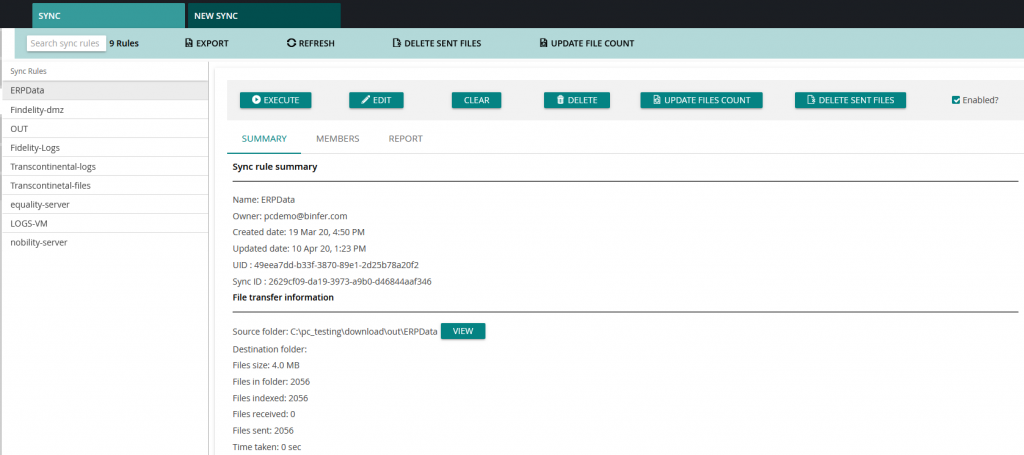Click the 9 Rules count label

(x=124, y=44)
